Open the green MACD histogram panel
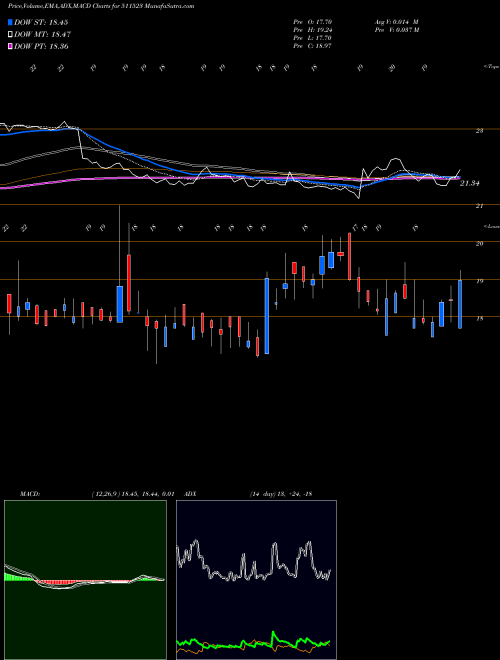This screenshot has height=660, width=500. tap(85, 580)
